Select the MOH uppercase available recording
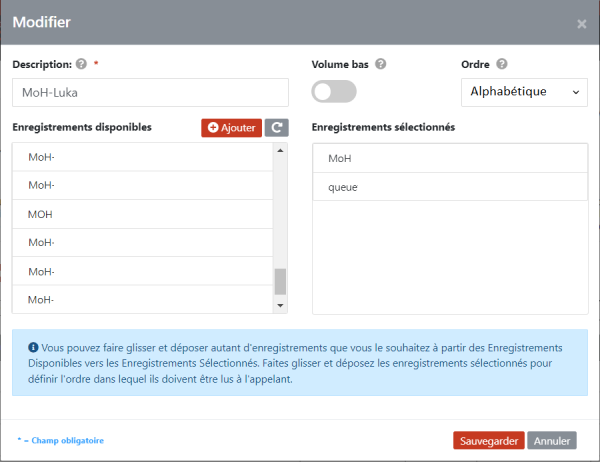The height and width of the screenshot is (462, 600). [143, 214]
